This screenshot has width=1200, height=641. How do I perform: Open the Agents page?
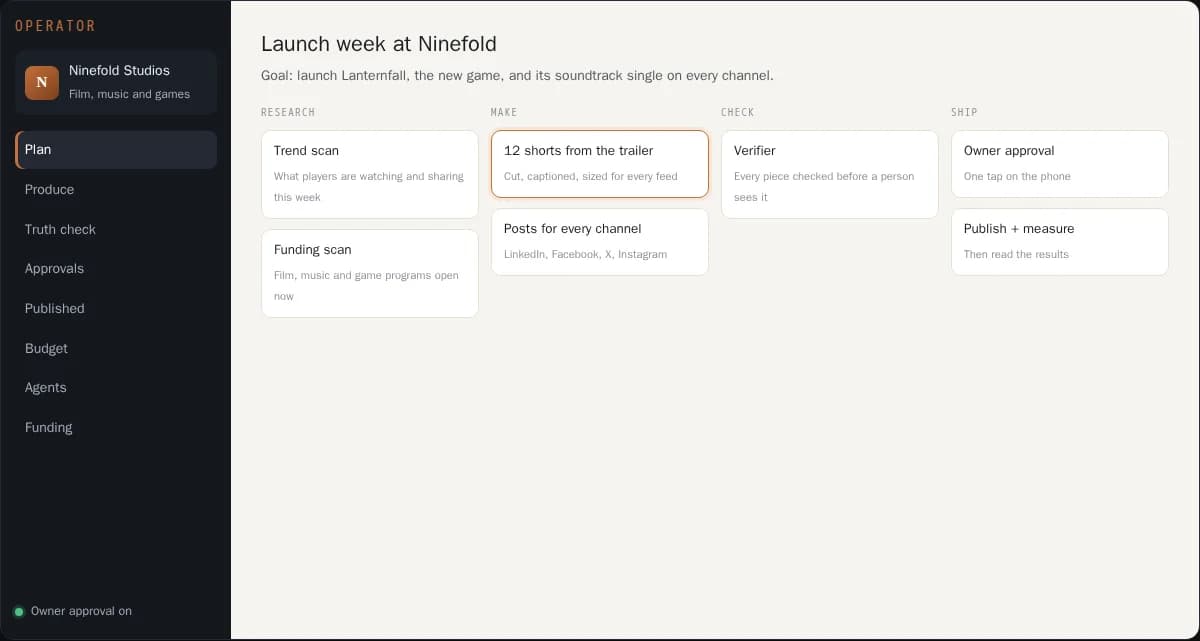tap(116, 387)
